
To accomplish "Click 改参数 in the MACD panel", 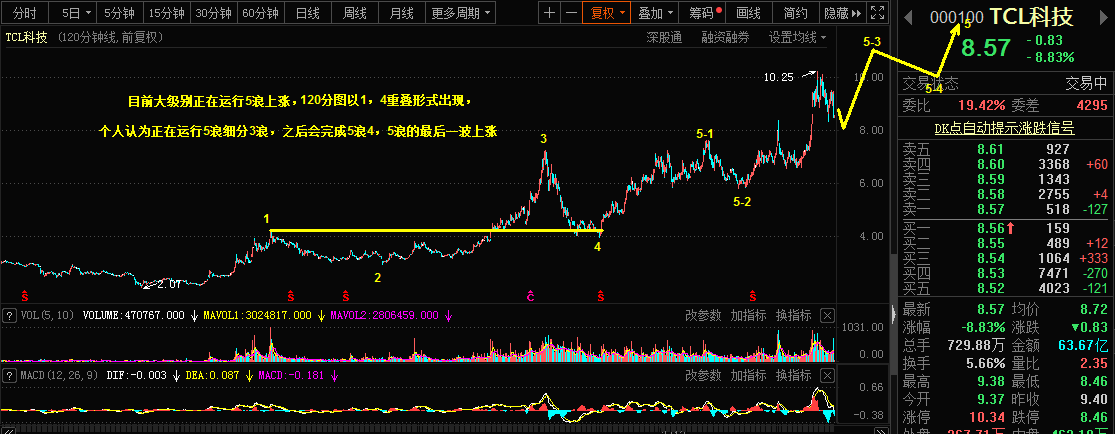I will 703,375.
